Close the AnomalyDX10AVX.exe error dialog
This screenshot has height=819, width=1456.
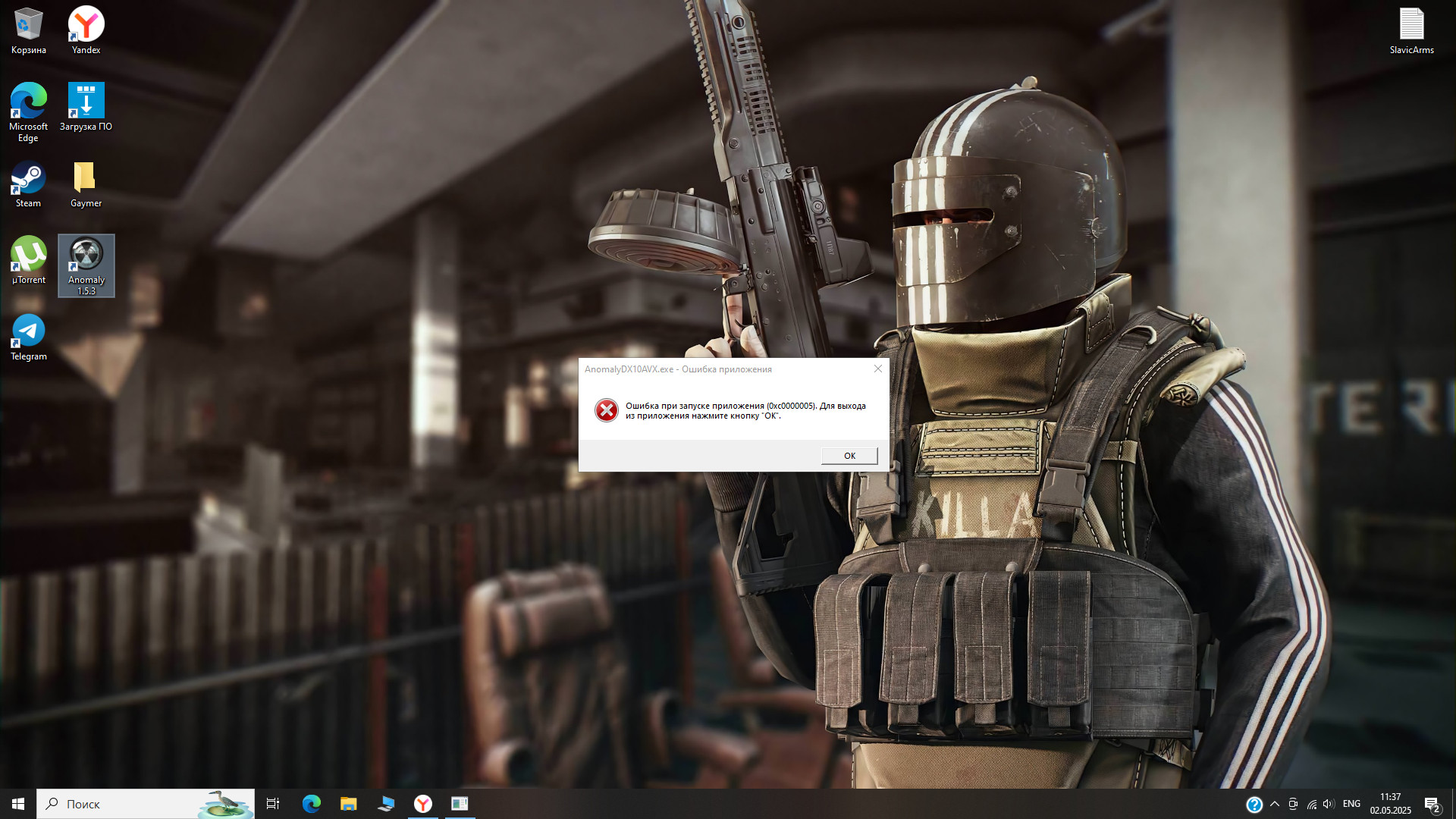point(878,369)
